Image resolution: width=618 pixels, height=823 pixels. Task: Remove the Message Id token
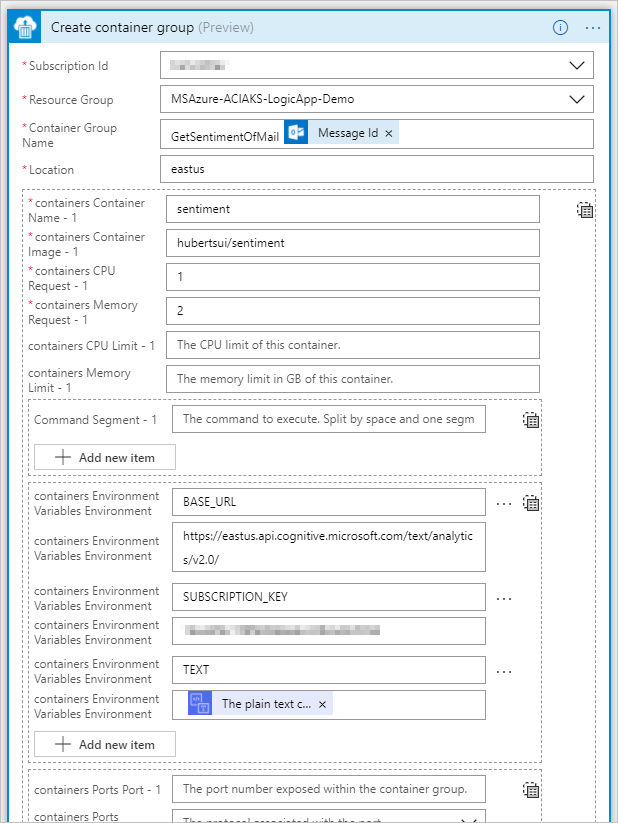(x=389, y=133)
